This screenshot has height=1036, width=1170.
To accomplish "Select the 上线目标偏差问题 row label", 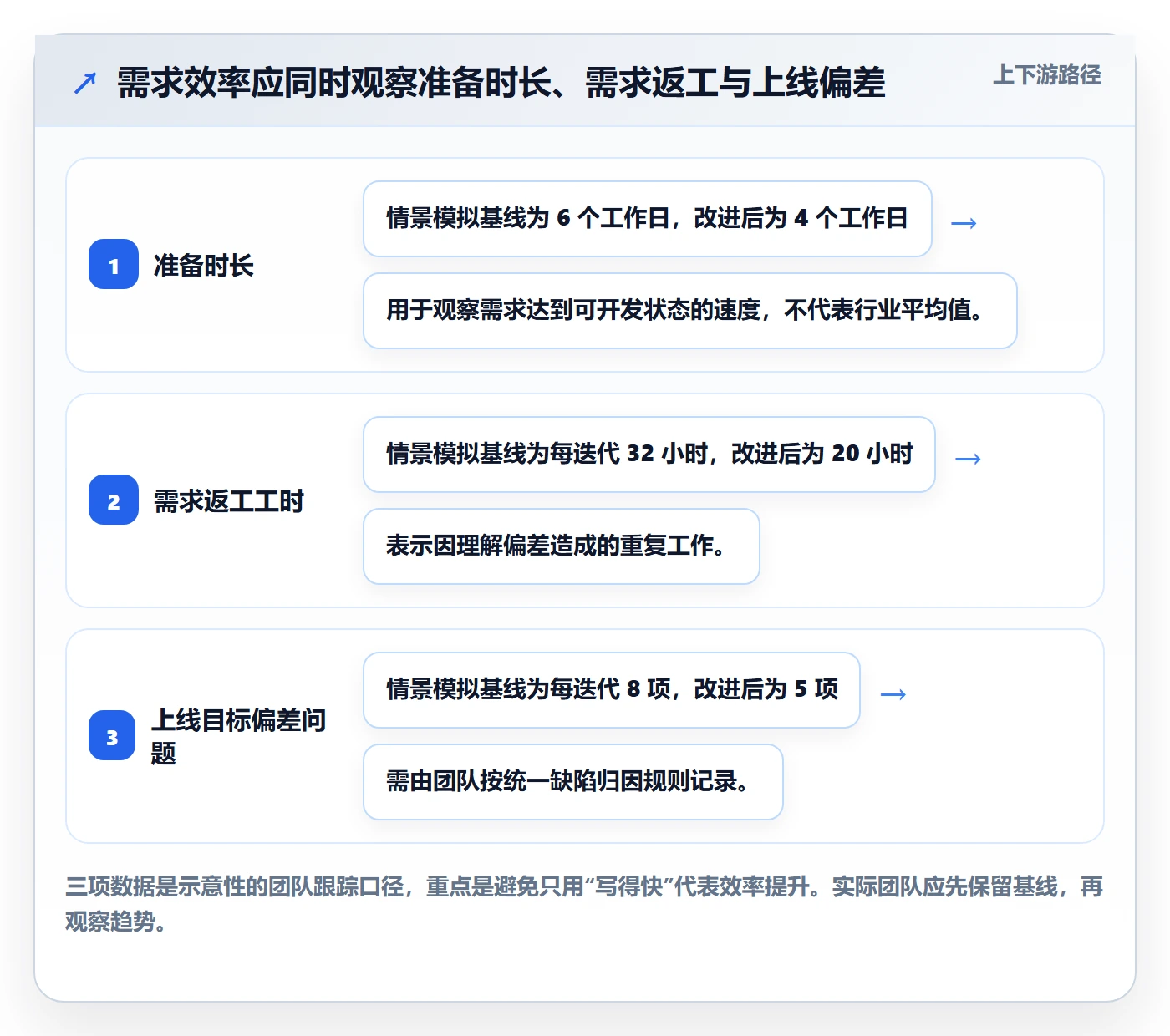I will [x=238, y=736].
